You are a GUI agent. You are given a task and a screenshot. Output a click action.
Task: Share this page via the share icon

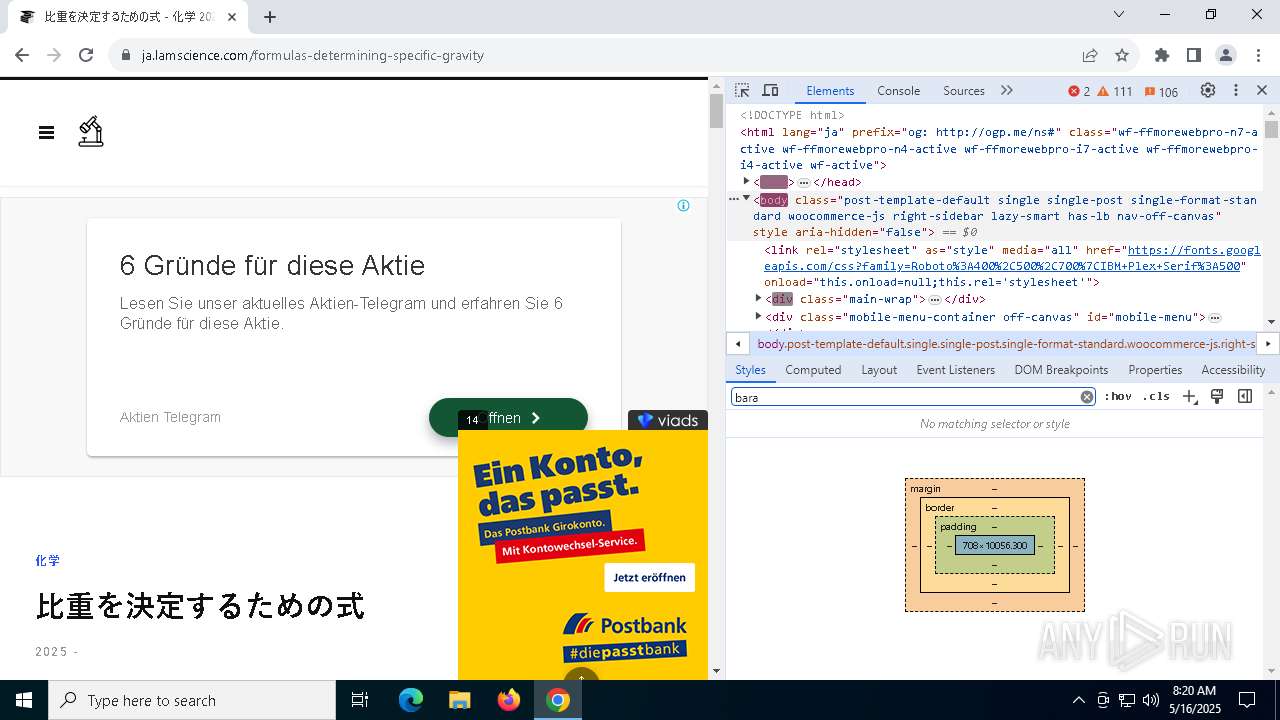point(1090,55)
